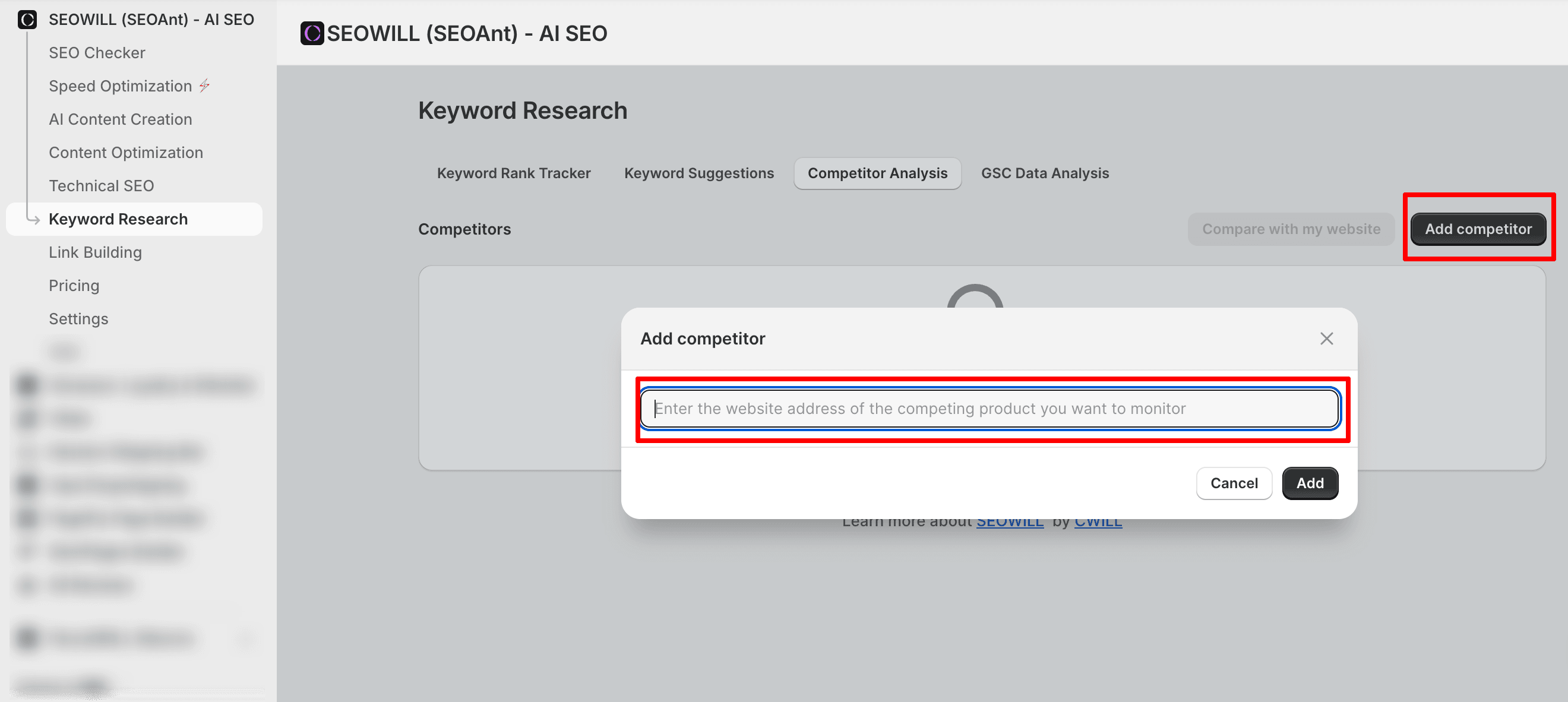Select the Competitor Analysis tab
This screenshot has width=1568, height=702.
[877, 173]
